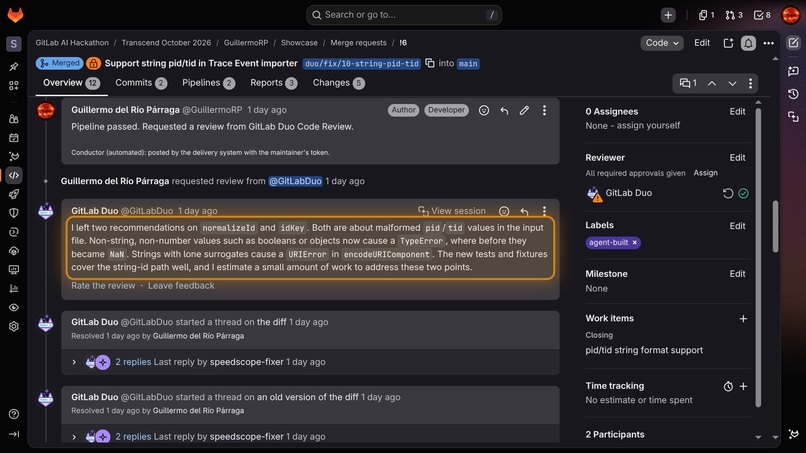Open the Code dropdown button
Image resolution: width=806 pixels, height=453 pixels.
(x=662, y=43)
